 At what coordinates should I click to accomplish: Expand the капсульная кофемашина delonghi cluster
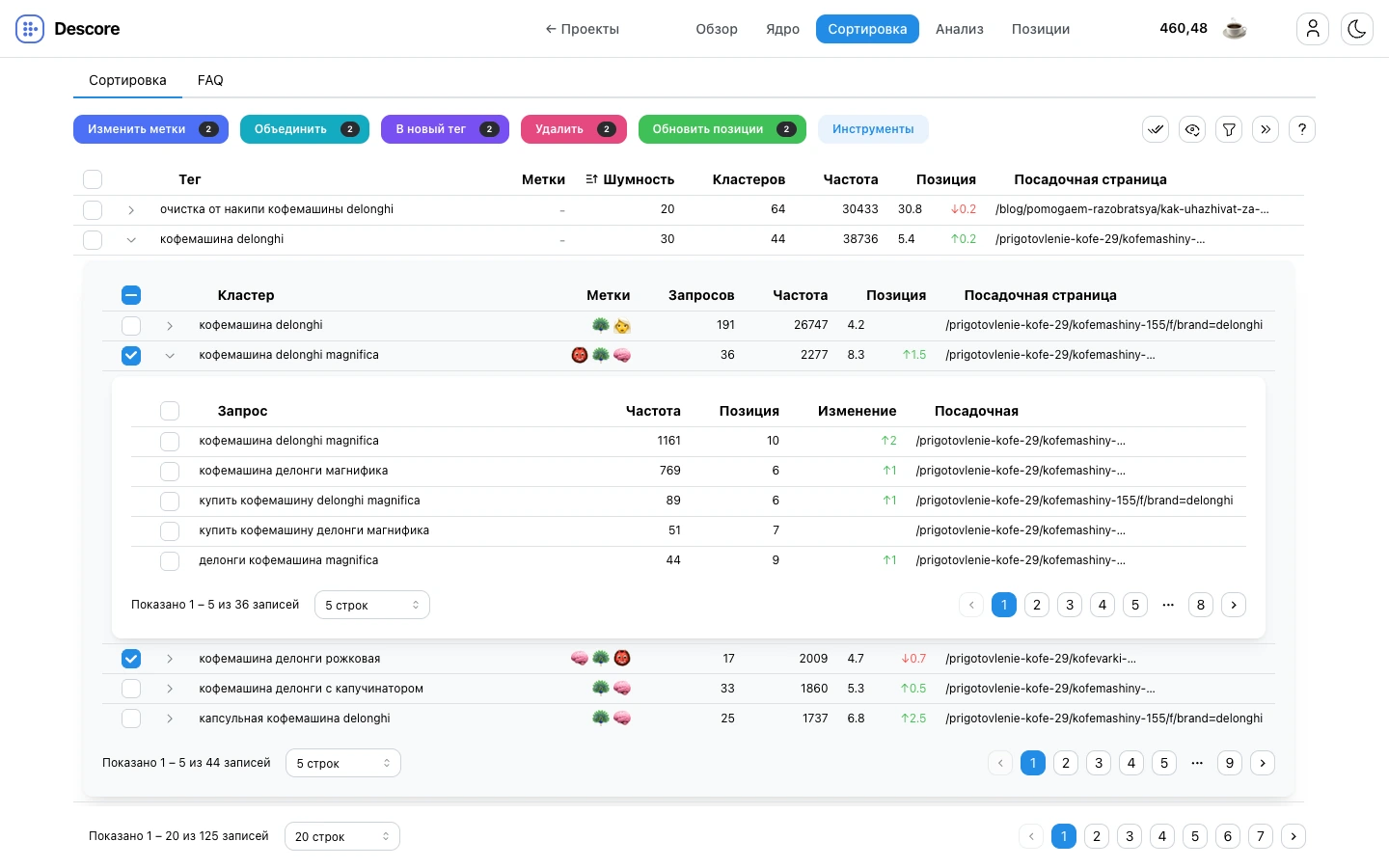[x=170, y=719]
